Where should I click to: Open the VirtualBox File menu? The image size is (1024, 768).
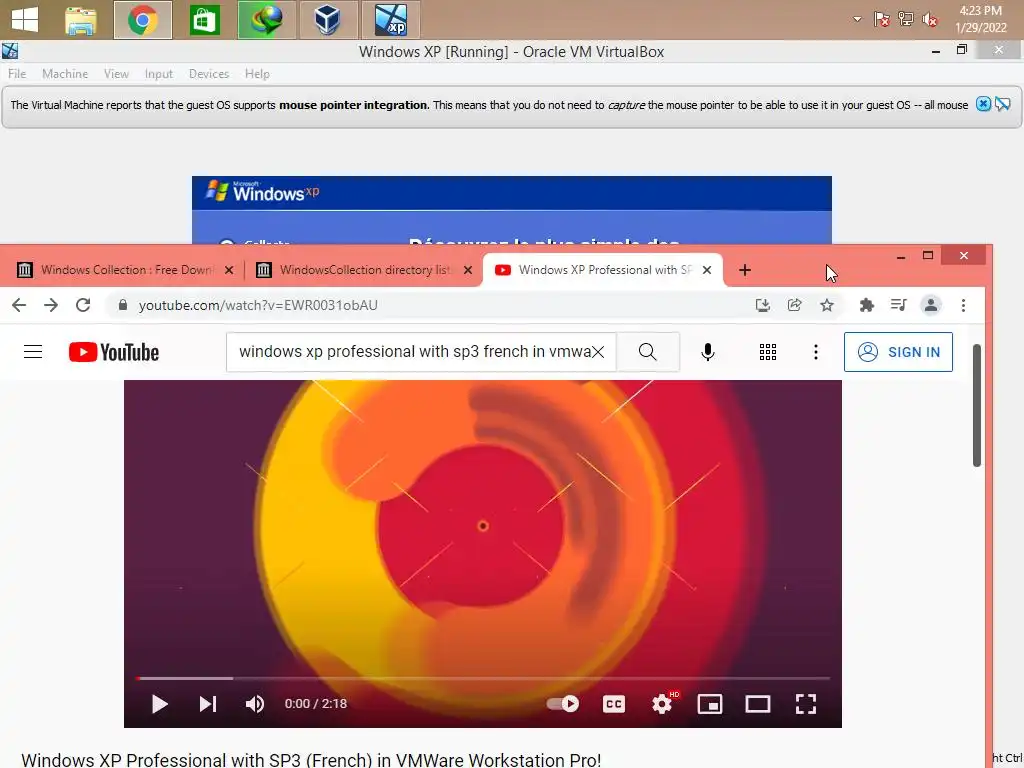click(17, 74)
